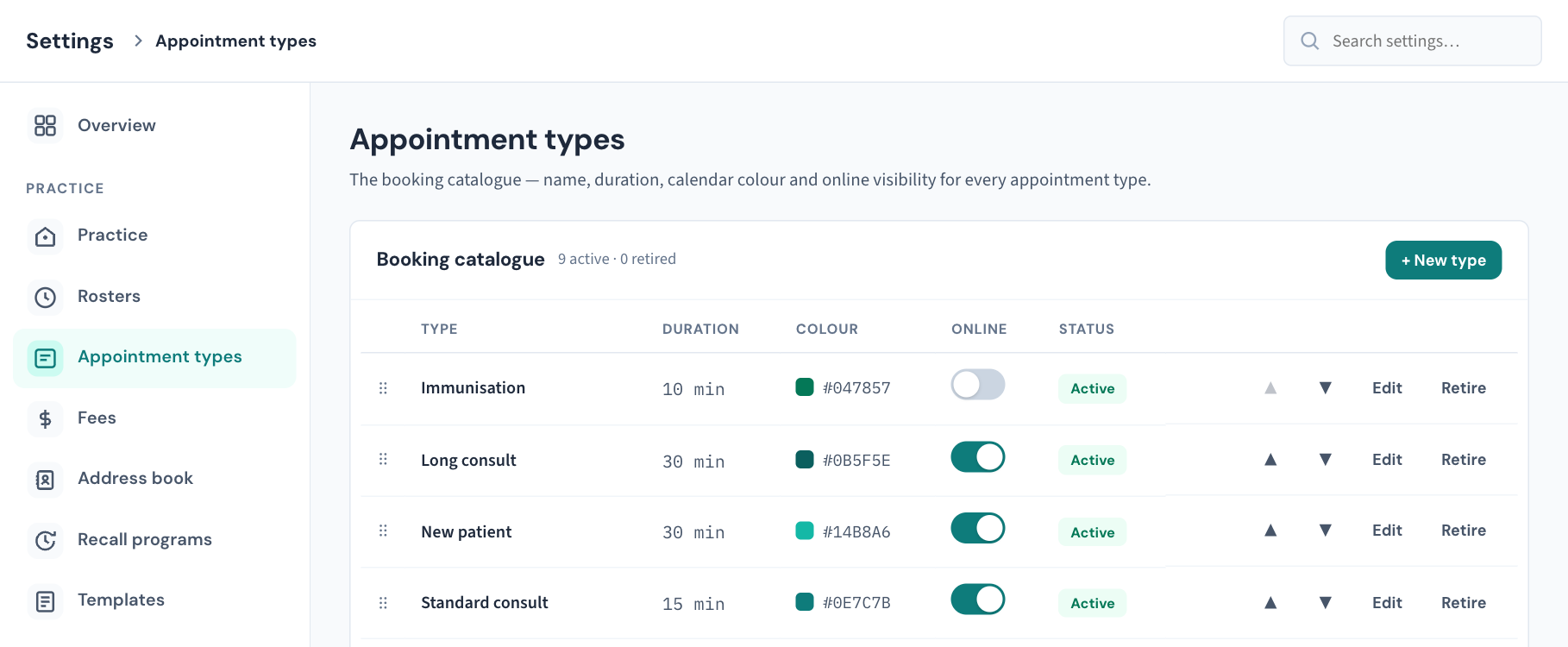Edit the New patient type
This screenshot has width=1568, height=647.
click(1387, 531)
